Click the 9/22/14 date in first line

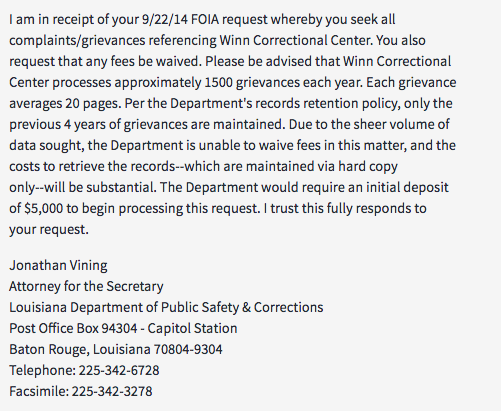pos(165,20)
